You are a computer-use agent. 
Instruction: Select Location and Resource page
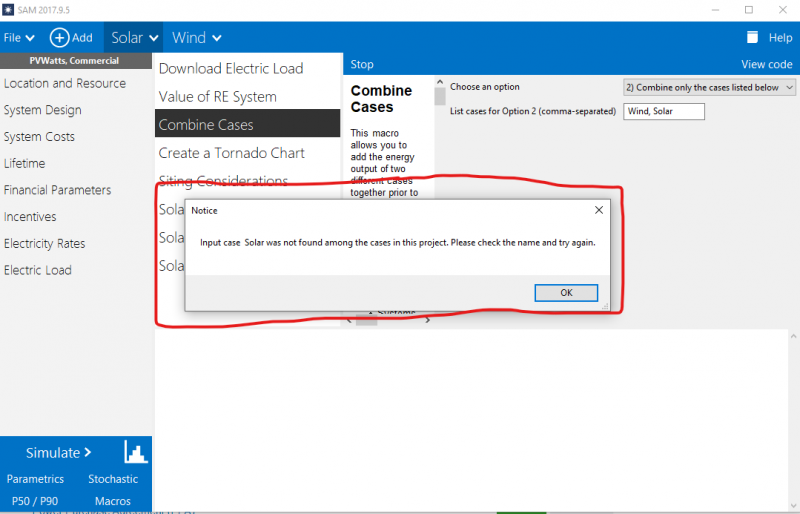tap(65, 83)
